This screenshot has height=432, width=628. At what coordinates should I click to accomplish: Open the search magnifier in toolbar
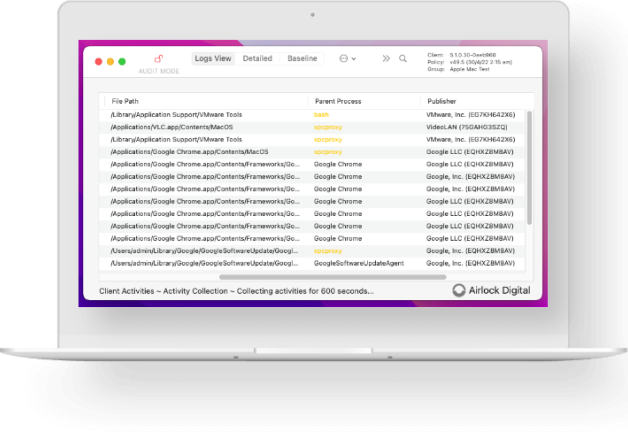tap(403, 59)
